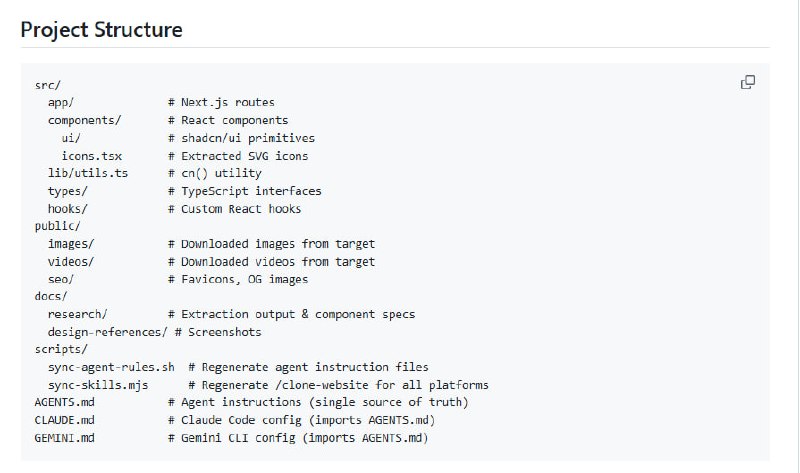Viewport: 800px width, 473px height.
Task: Click the GEMINI.md file entry
Action: pyautogui.click(x=64, y=438)
